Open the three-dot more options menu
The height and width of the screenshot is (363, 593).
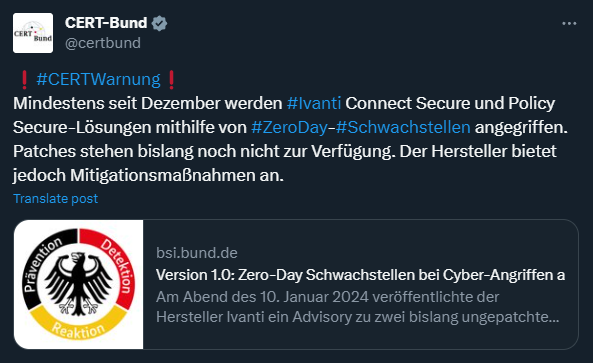[x=569, y=23]
